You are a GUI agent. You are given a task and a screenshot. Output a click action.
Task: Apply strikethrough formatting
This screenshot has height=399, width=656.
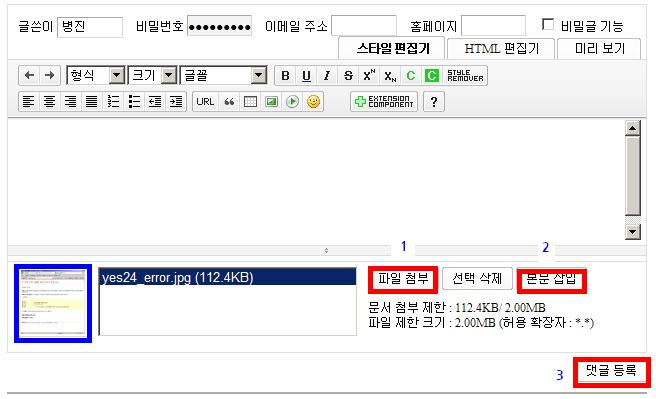coord(348,76)
